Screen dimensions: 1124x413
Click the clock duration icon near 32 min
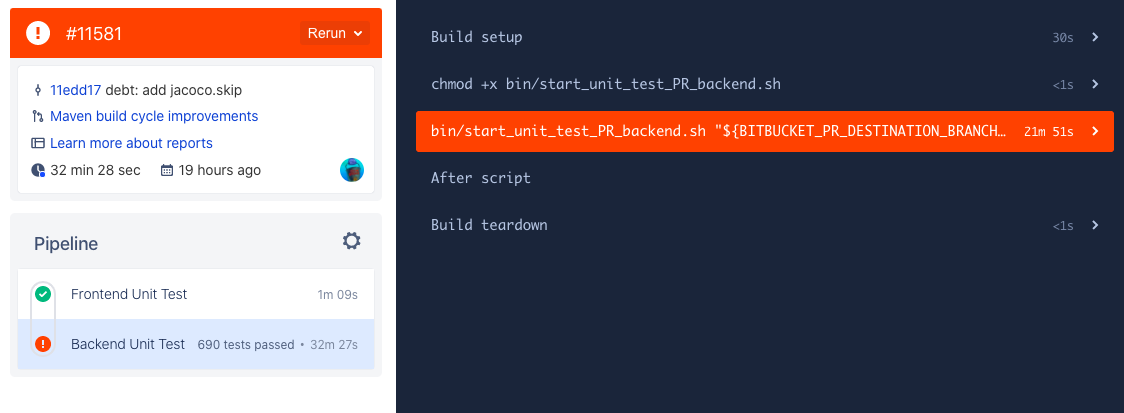point(38,171)
